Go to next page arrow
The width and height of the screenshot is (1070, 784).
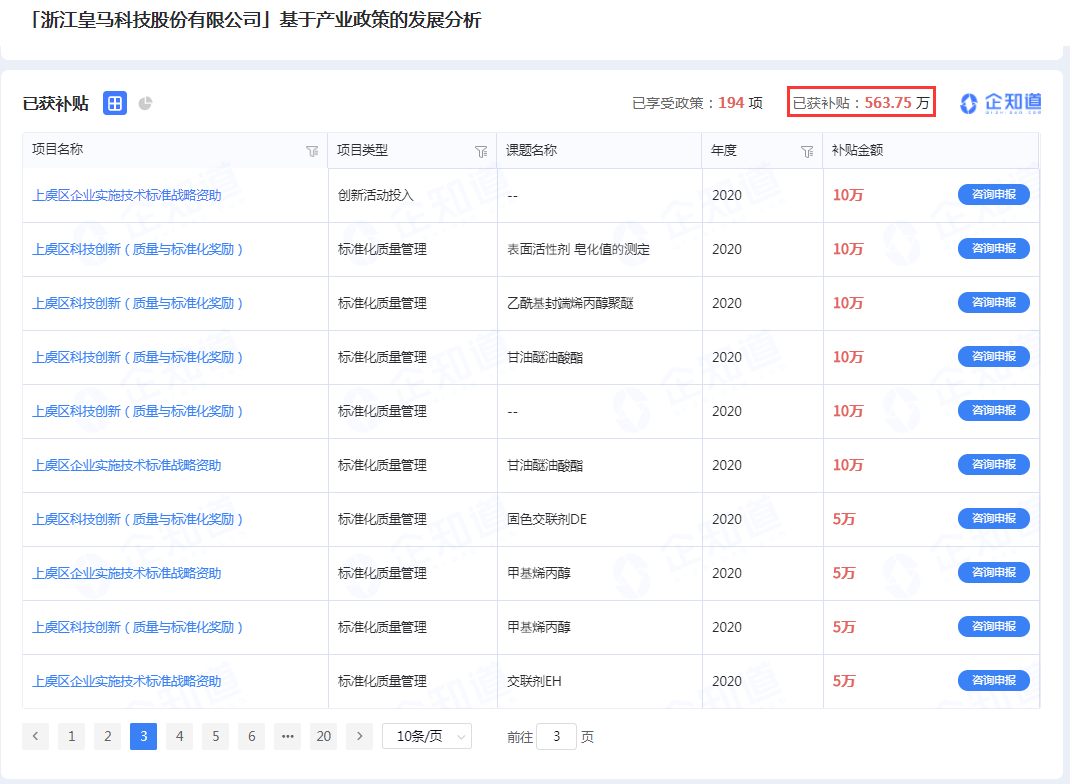click(x=360, y=736)
